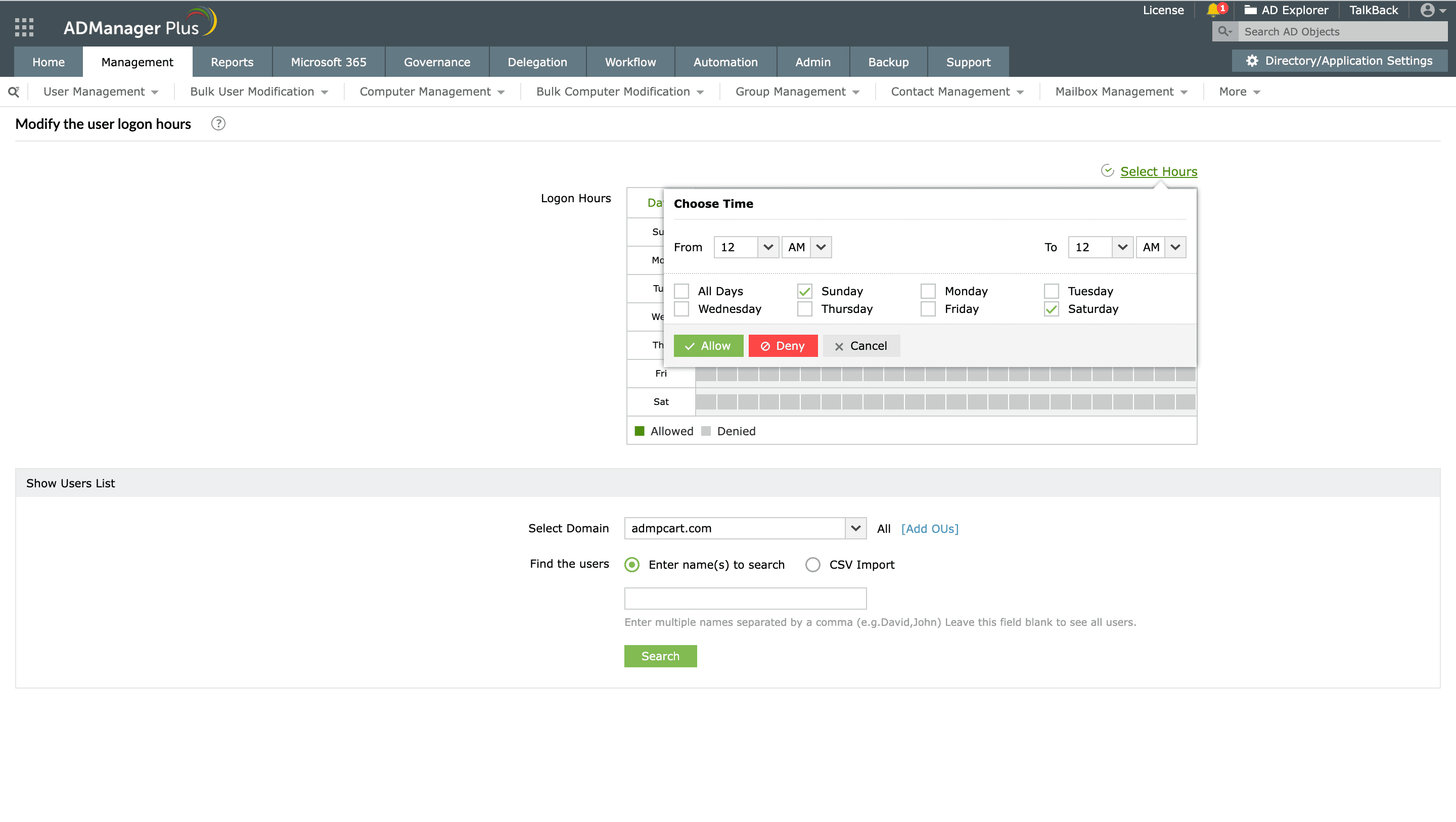Check the Tuesday checkbox
1456x822 pixels.
(1052, 291)
